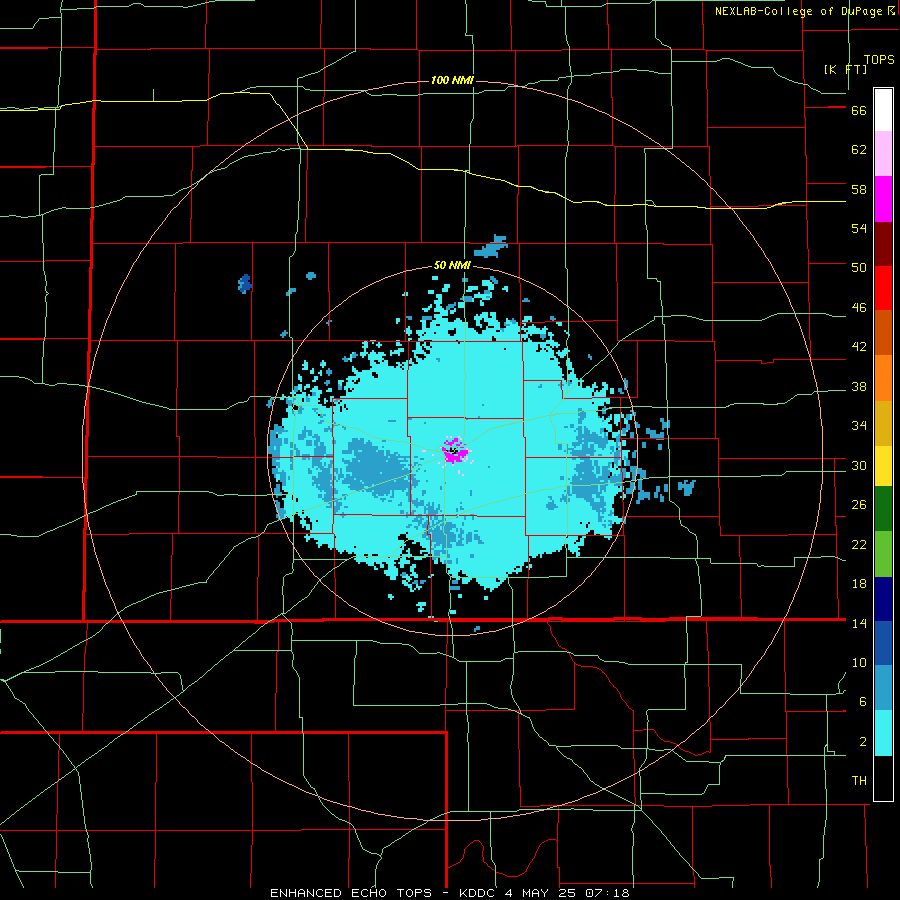
Task: Click the black TH threshold legend swatch
Action: [x=883, y=778]
